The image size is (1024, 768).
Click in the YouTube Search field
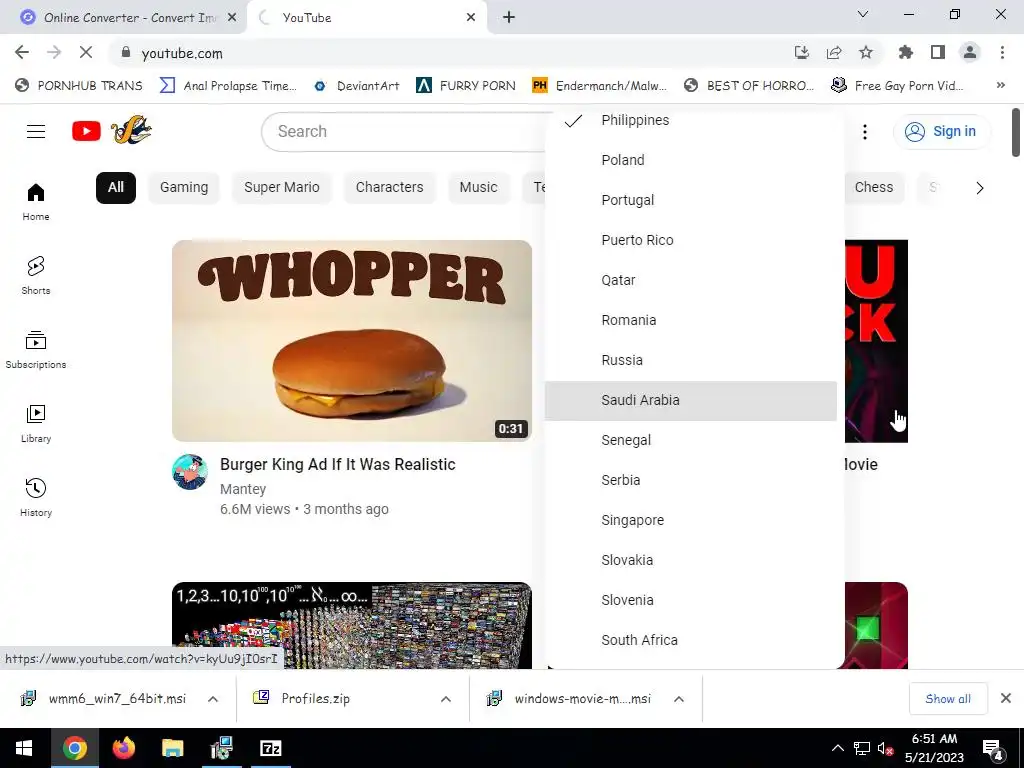click(405, 131)
